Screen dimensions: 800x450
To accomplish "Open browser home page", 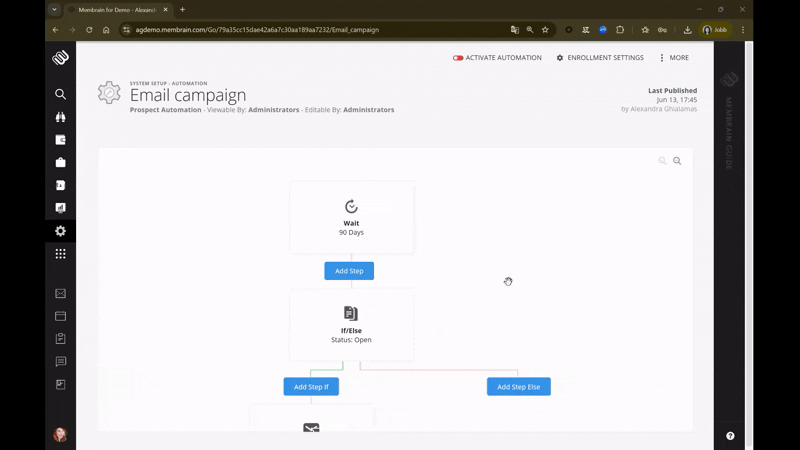I will tap(106, 30).
